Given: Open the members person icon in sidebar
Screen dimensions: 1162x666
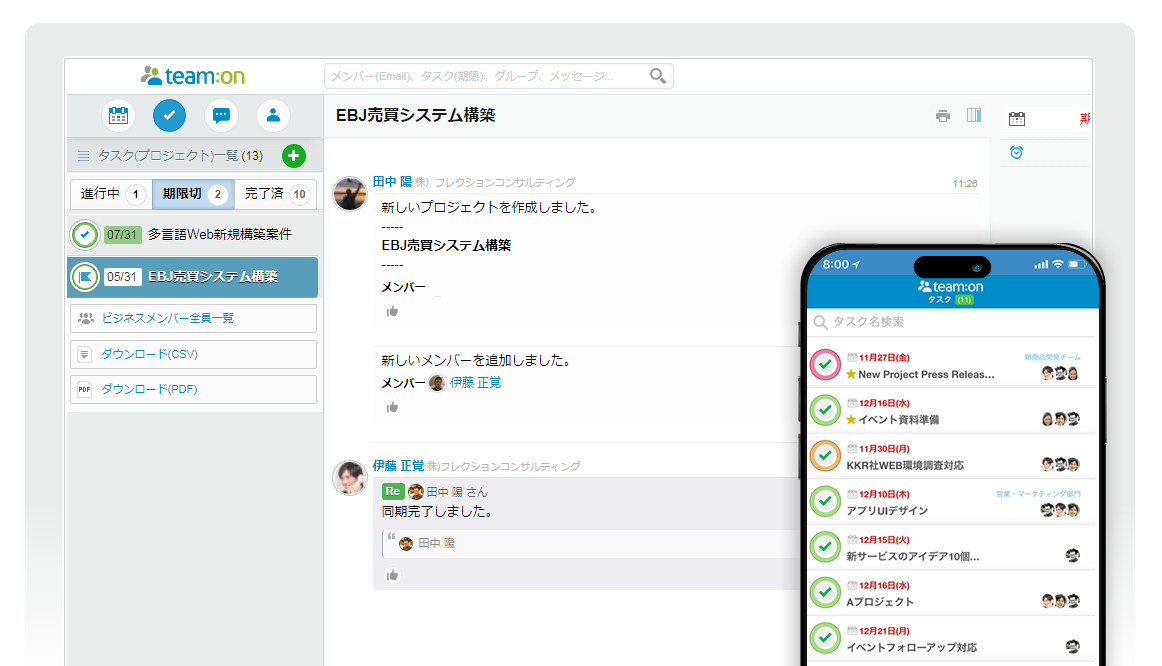Looking at the screenshot, I should click(x=273, y=116).
